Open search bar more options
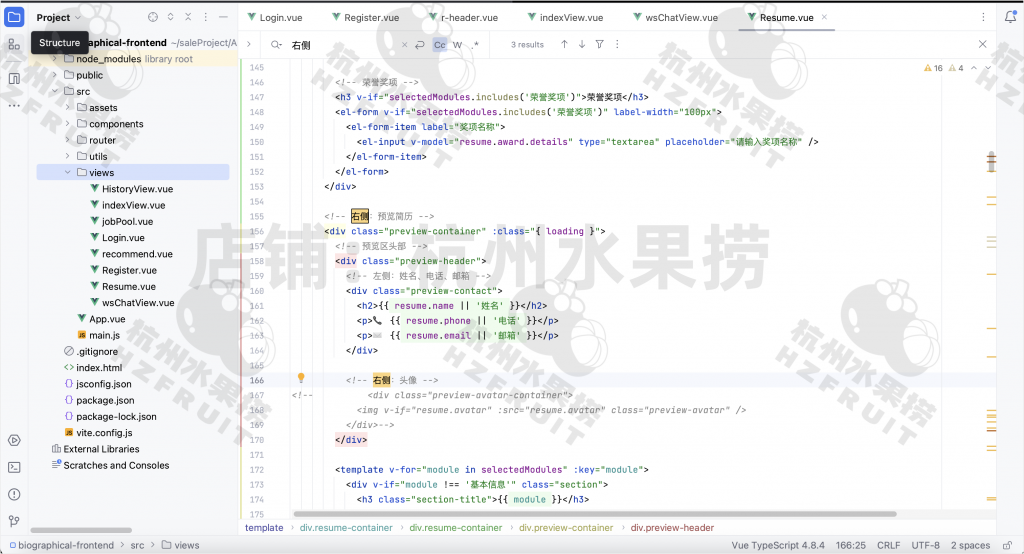 (x=617, y=44)
